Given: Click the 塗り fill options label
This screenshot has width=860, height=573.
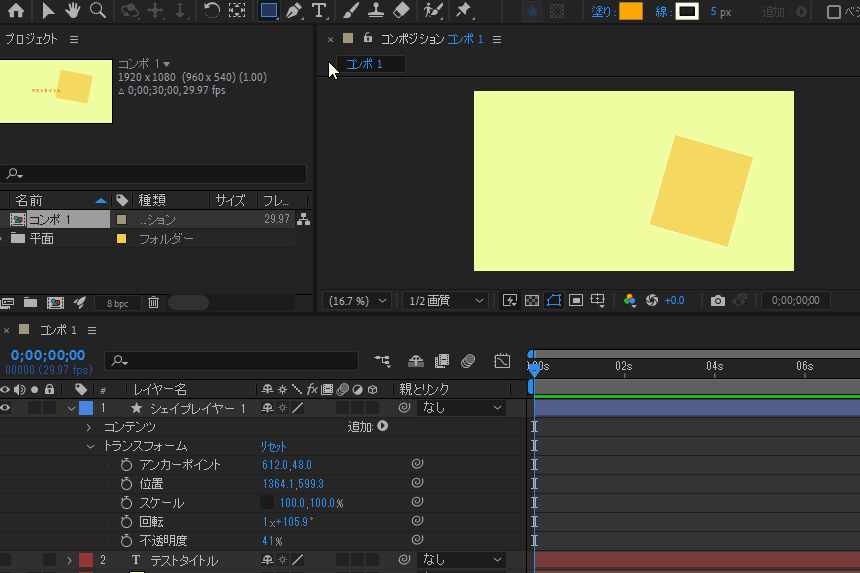Looking at the screenshot, I should pos(602,12).
